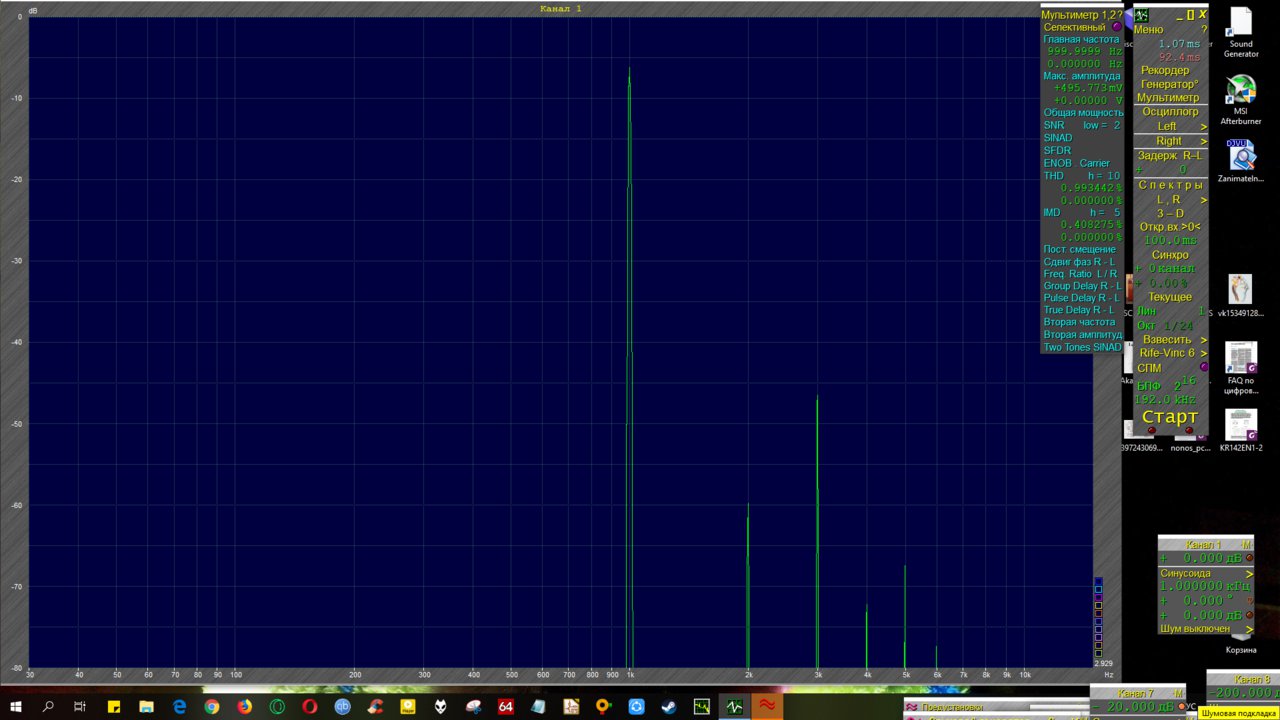Toggle the purple СПМ indicator
The height and width of the screenshot is (720, 1280).
tap(1204, 367)
